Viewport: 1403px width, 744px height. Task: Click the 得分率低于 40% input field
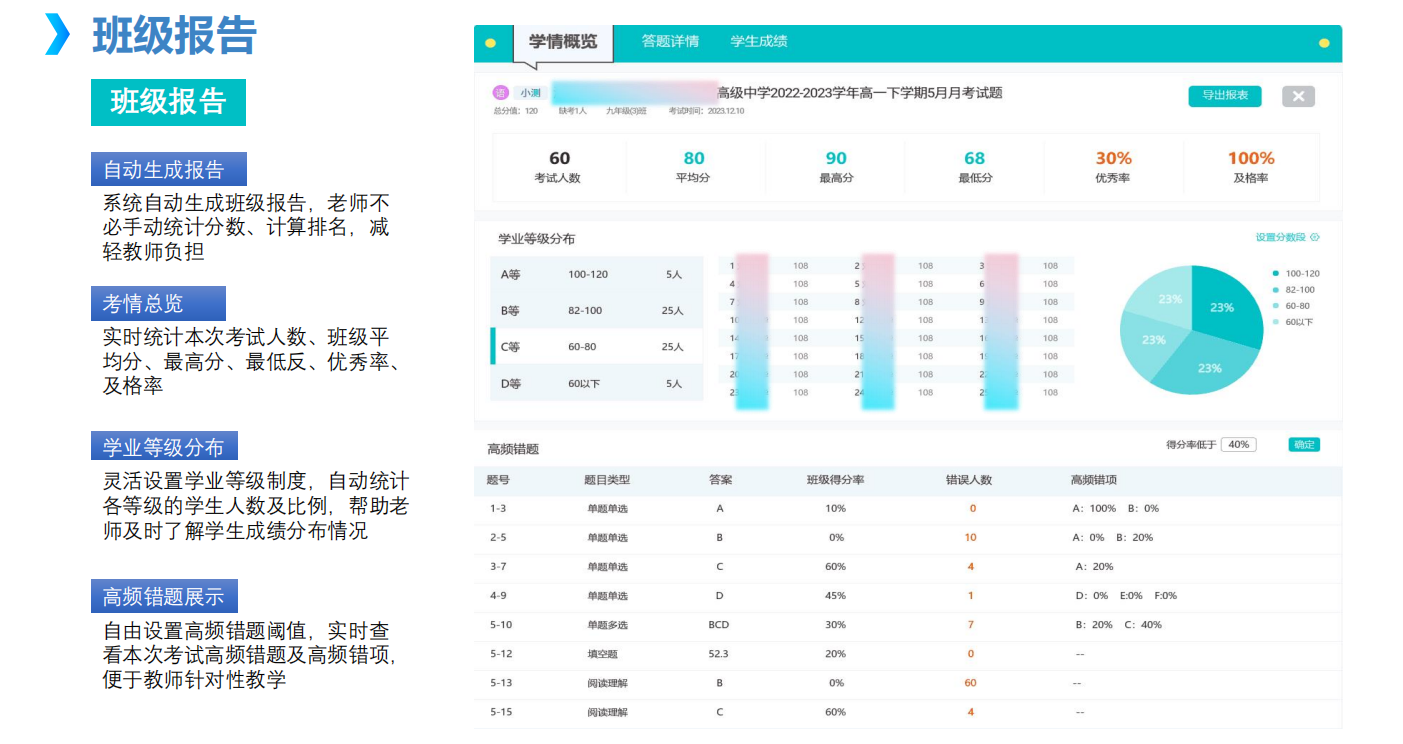pos(1238,445)
